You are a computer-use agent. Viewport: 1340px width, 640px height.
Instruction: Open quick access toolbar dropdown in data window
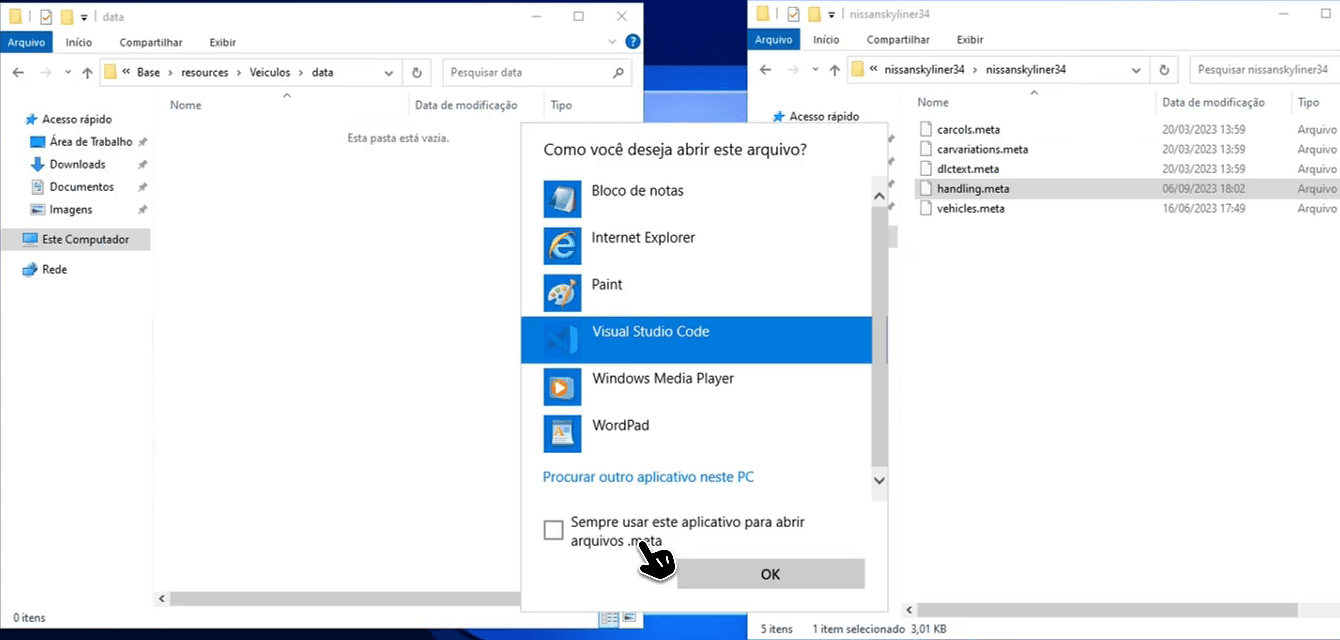point(84,17)
